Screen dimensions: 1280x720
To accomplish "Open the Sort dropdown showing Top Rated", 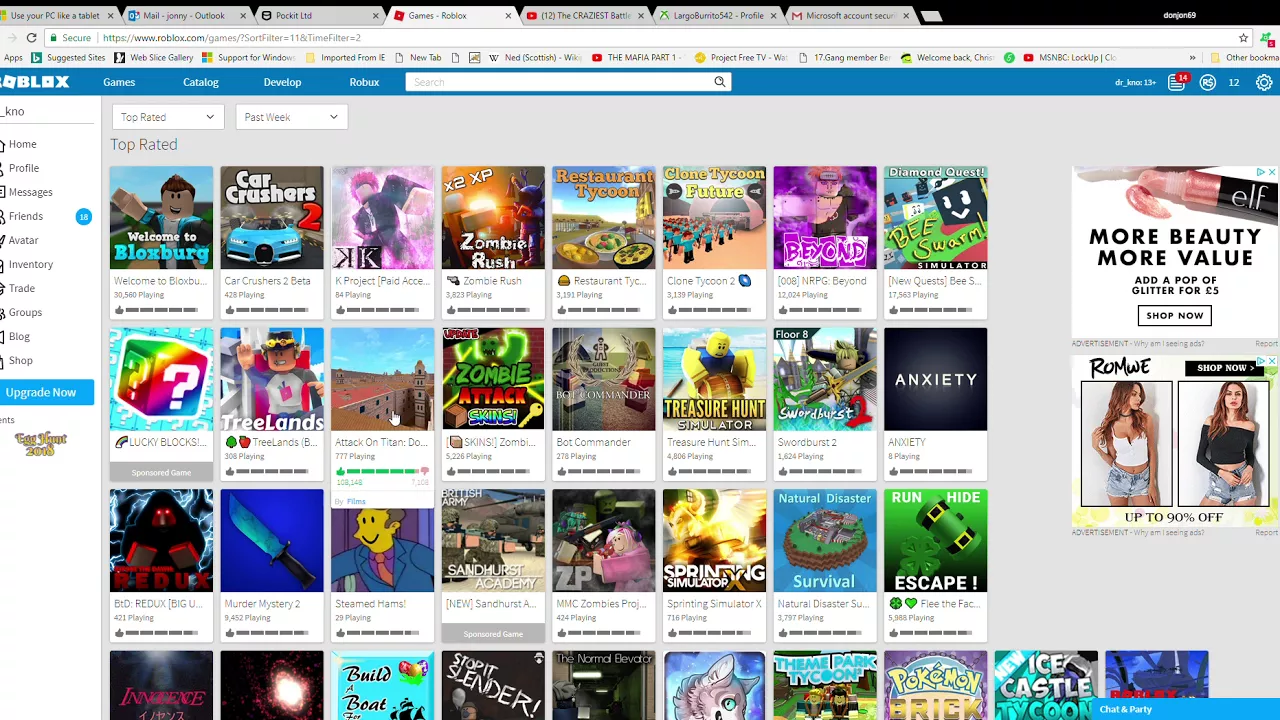I will click(167, 117).
